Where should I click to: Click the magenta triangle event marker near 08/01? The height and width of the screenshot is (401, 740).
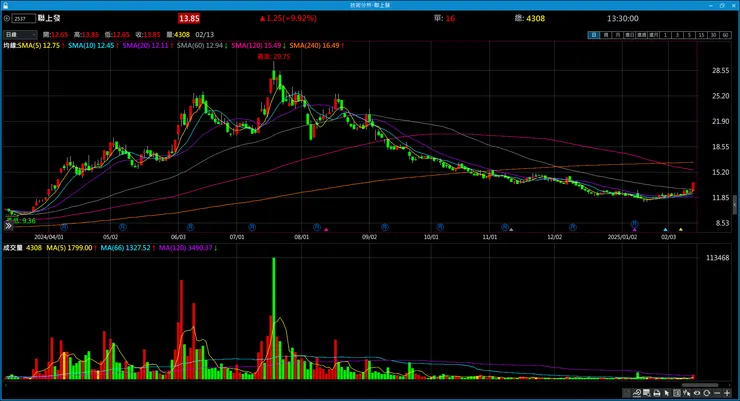326,230
